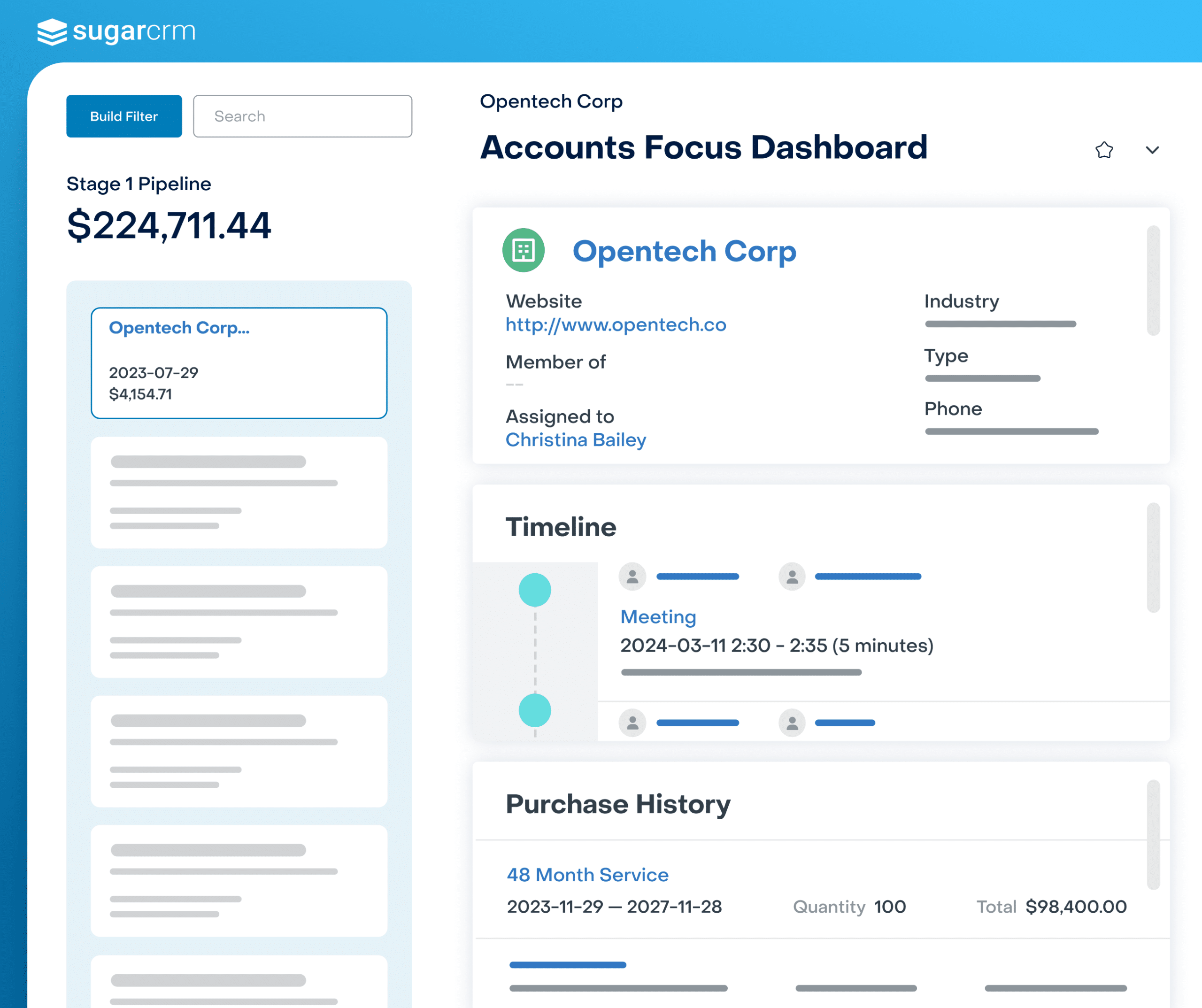Viewport: 1202px width, 1008px height.
Task: Select the first teal timeline marker
Action: 535,590
